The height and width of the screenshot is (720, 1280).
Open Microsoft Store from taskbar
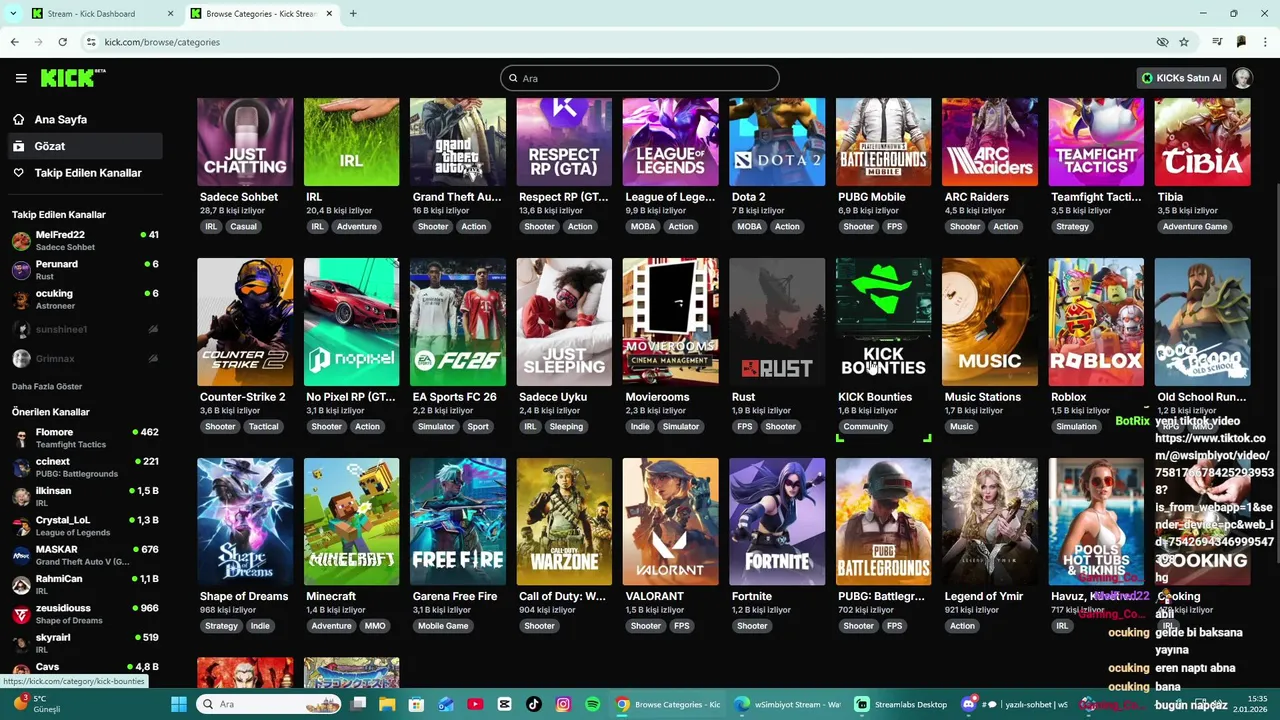[416, 704]
